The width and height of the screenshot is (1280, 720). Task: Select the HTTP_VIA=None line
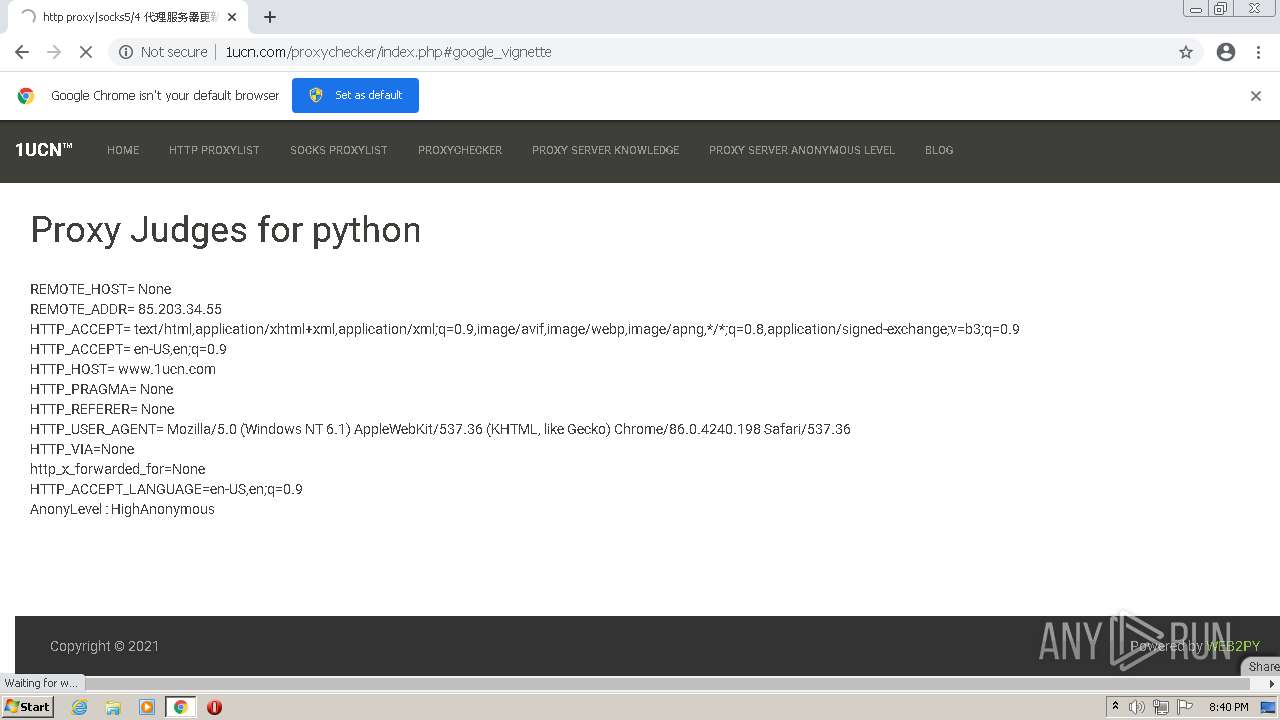pos(82,449)
